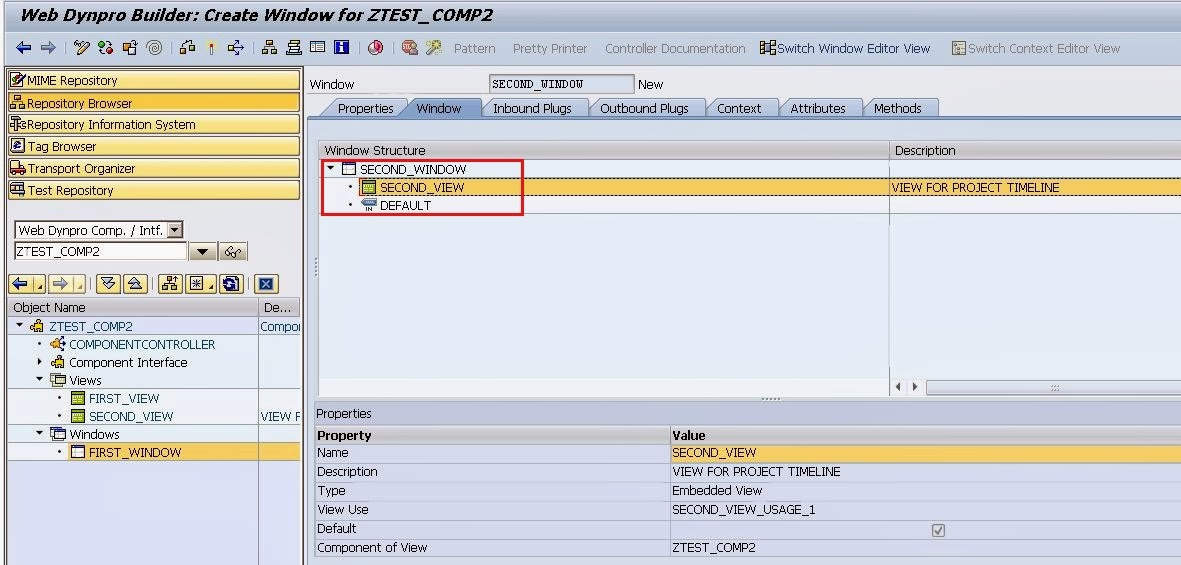Click the horizontal scrollbar in Window Structure
1181x565 pixels.
(x=1053, y=387)
